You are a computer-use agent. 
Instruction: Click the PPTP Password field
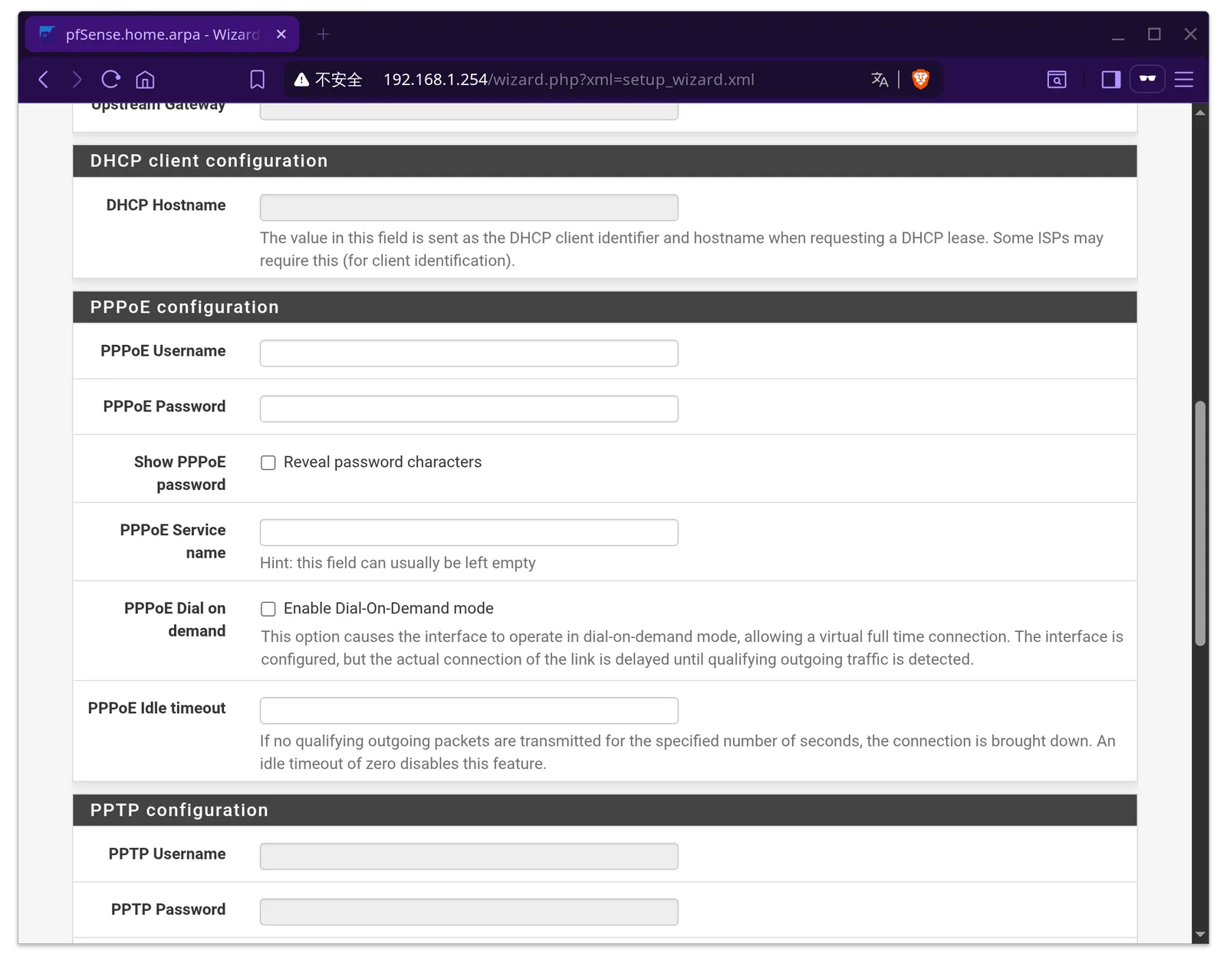pyautogui.click(x=469, y=912)
